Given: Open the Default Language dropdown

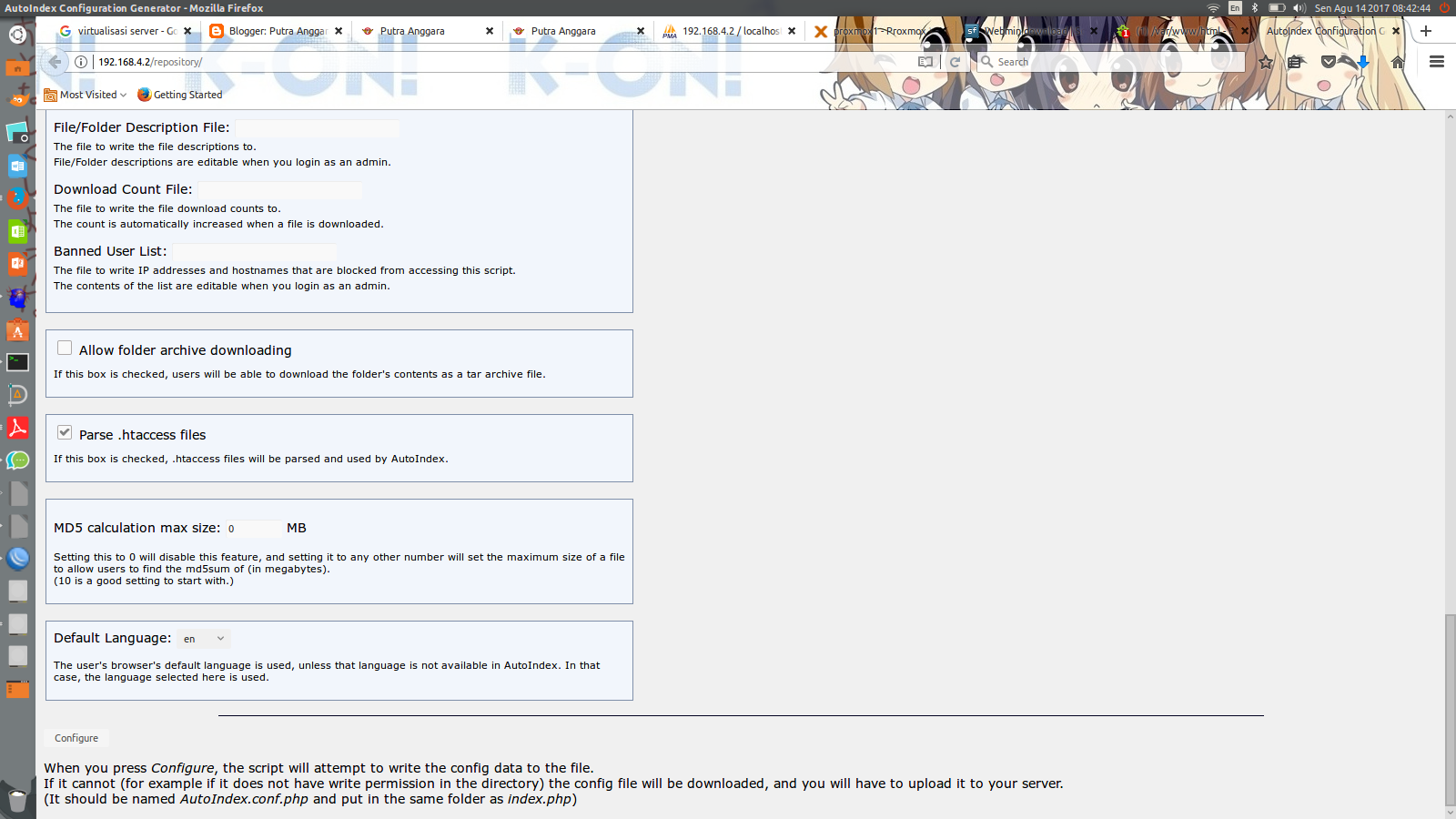Looking at the screenshot, I should [204, 639].
